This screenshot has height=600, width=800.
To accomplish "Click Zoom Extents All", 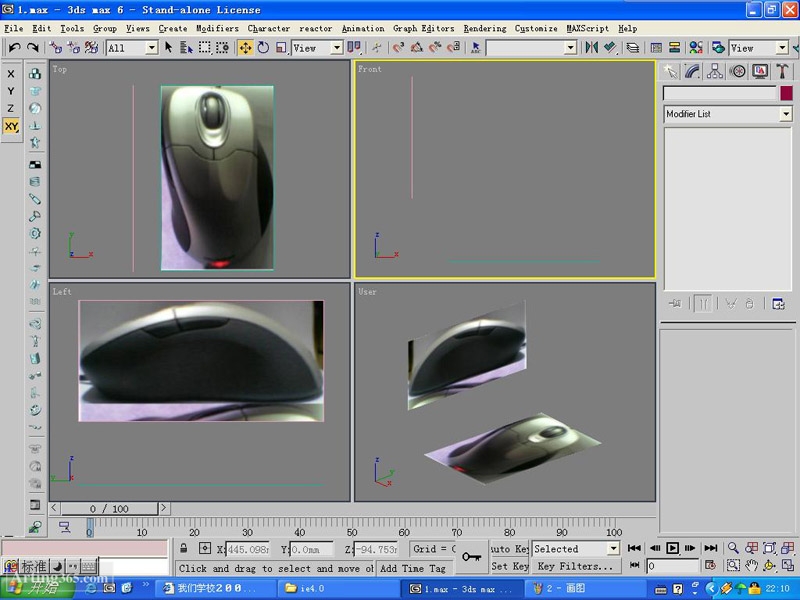I will click(x=786, y=547).
